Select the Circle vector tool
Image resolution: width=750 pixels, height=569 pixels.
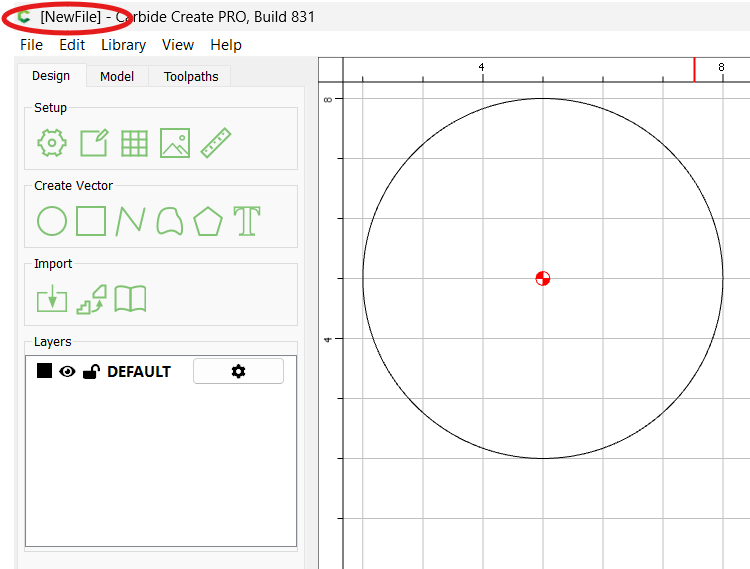point(51,221)
